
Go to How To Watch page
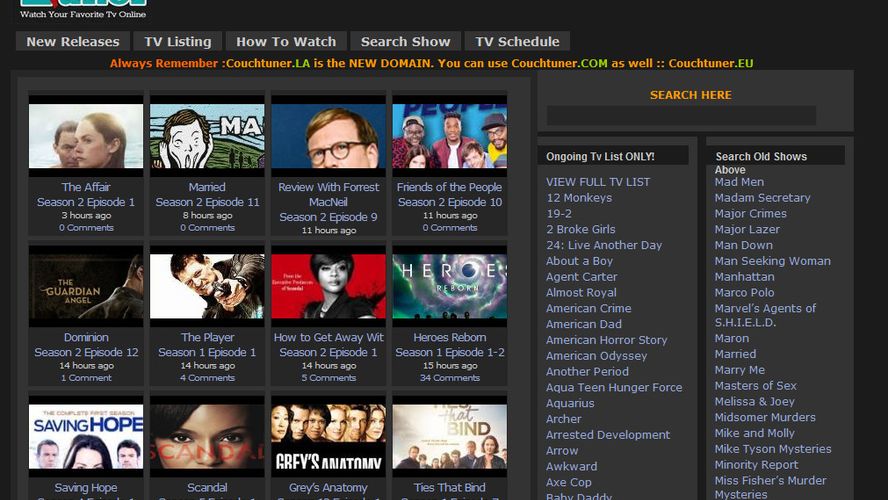[286, 41]
